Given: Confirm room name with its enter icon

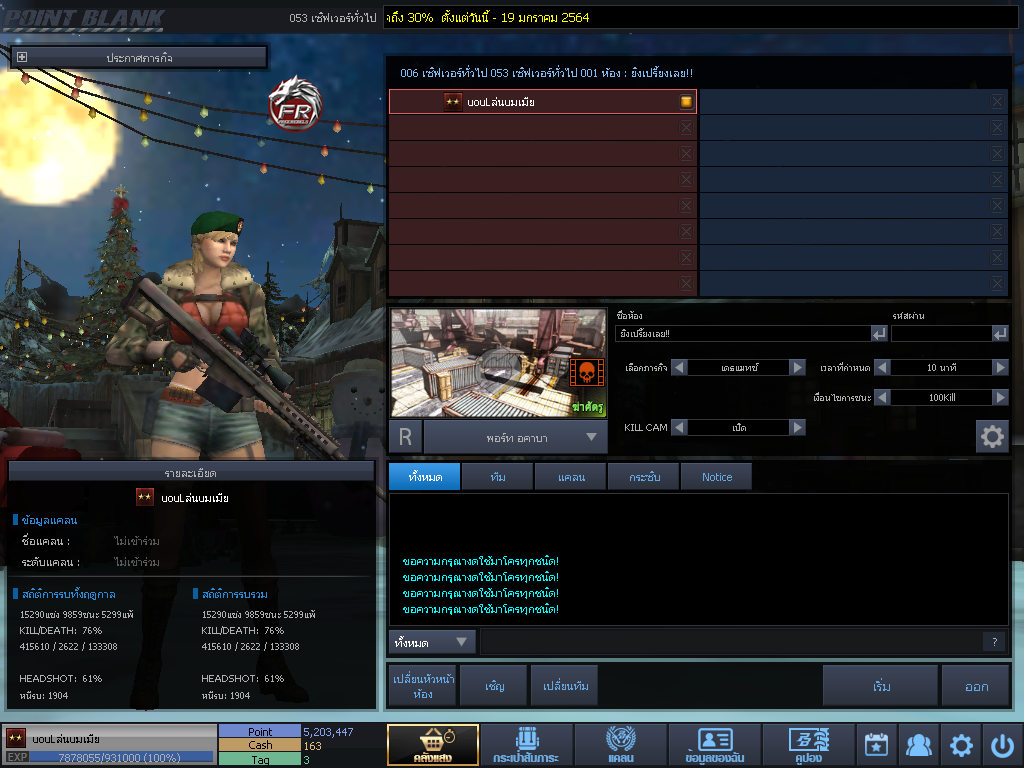Looking at the screenshot, I should click(x=879, y=334).
